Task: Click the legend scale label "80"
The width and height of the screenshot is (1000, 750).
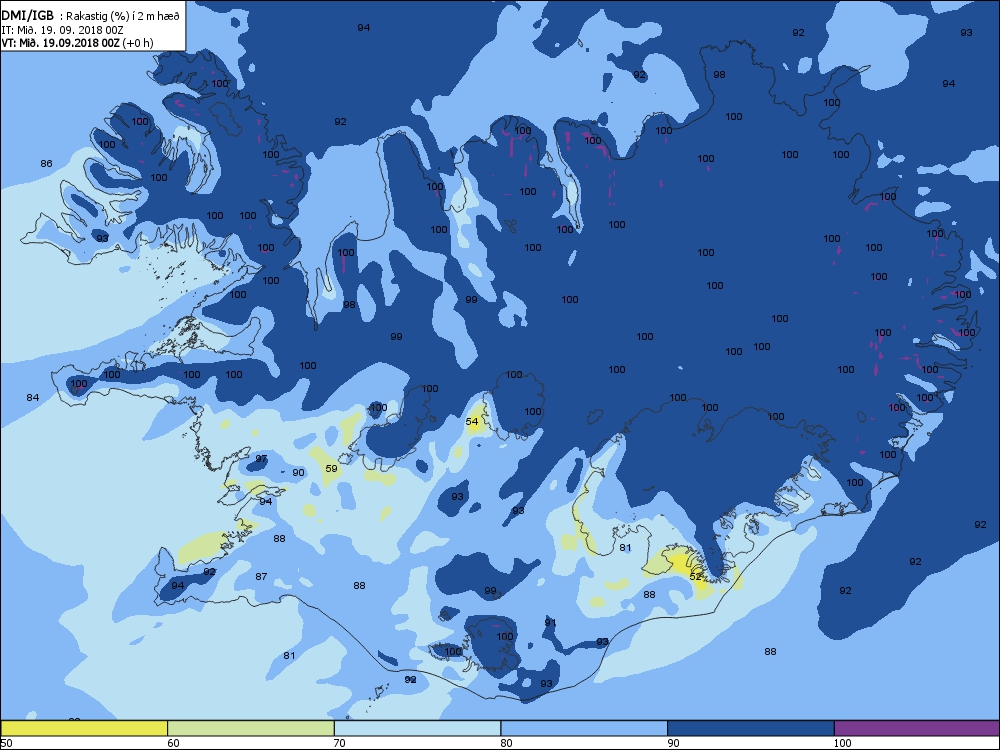Action: pos(506,743)
